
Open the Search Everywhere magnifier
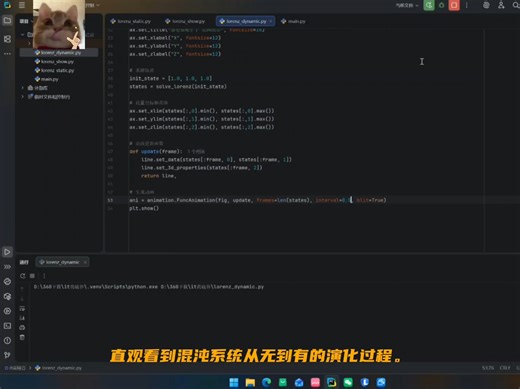click(x=516, y=5)
